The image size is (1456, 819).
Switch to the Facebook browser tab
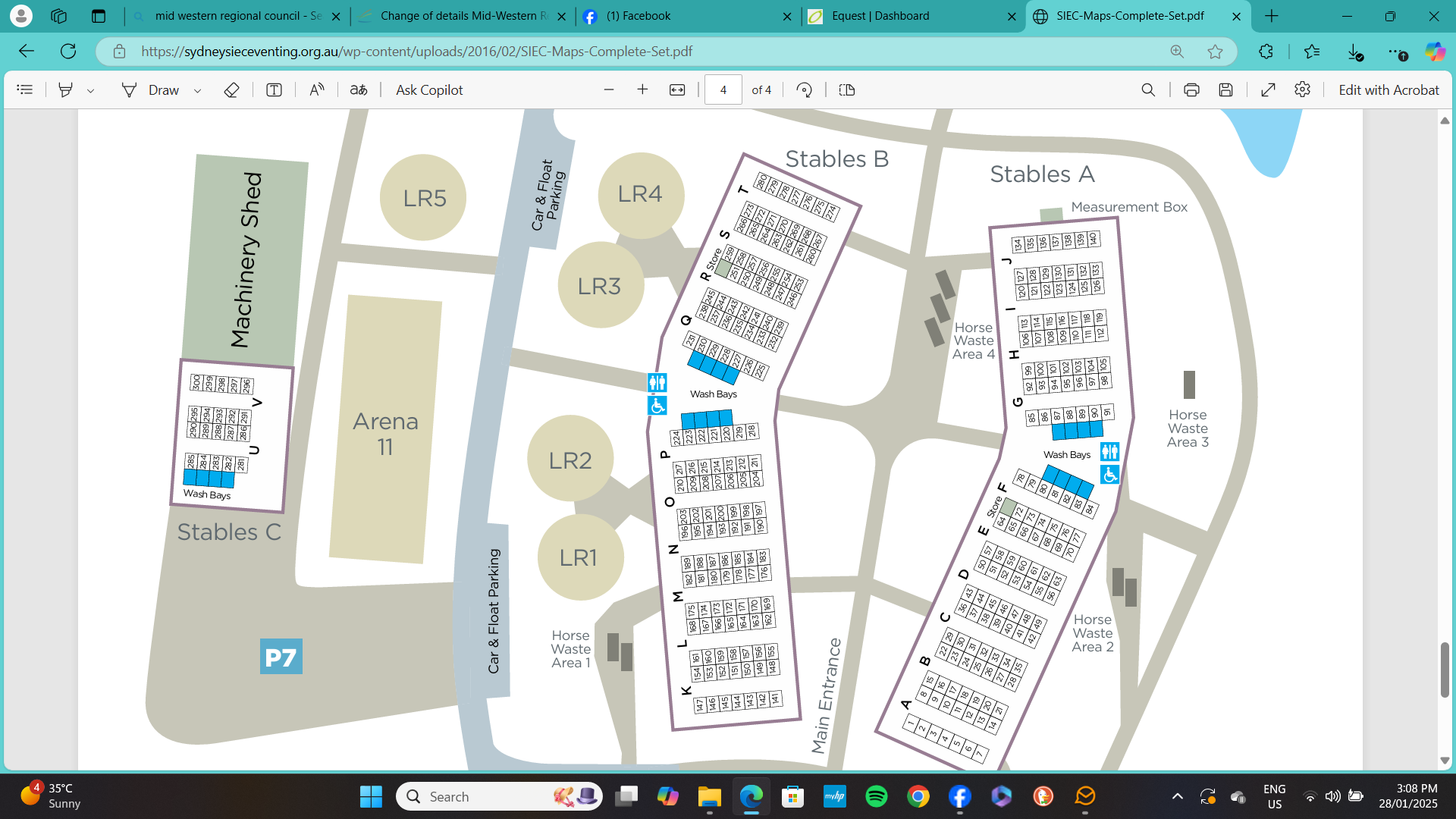(639, 16)
